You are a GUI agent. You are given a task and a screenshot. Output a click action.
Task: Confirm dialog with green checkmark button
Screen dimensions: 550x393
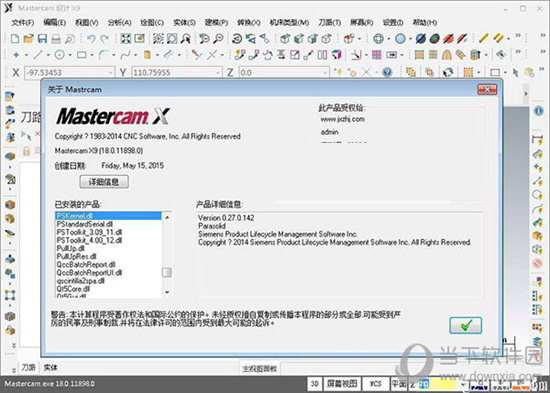[x=465, y=325]
